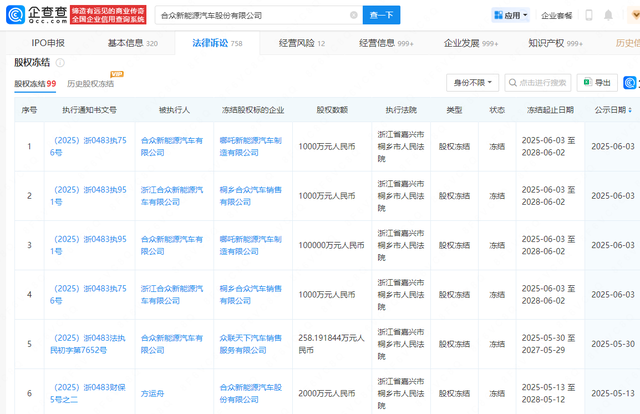Open the 身份不限 dropdown filter
Image resolution: width=640 pixels, height=414 pixels.
(473, 83)
